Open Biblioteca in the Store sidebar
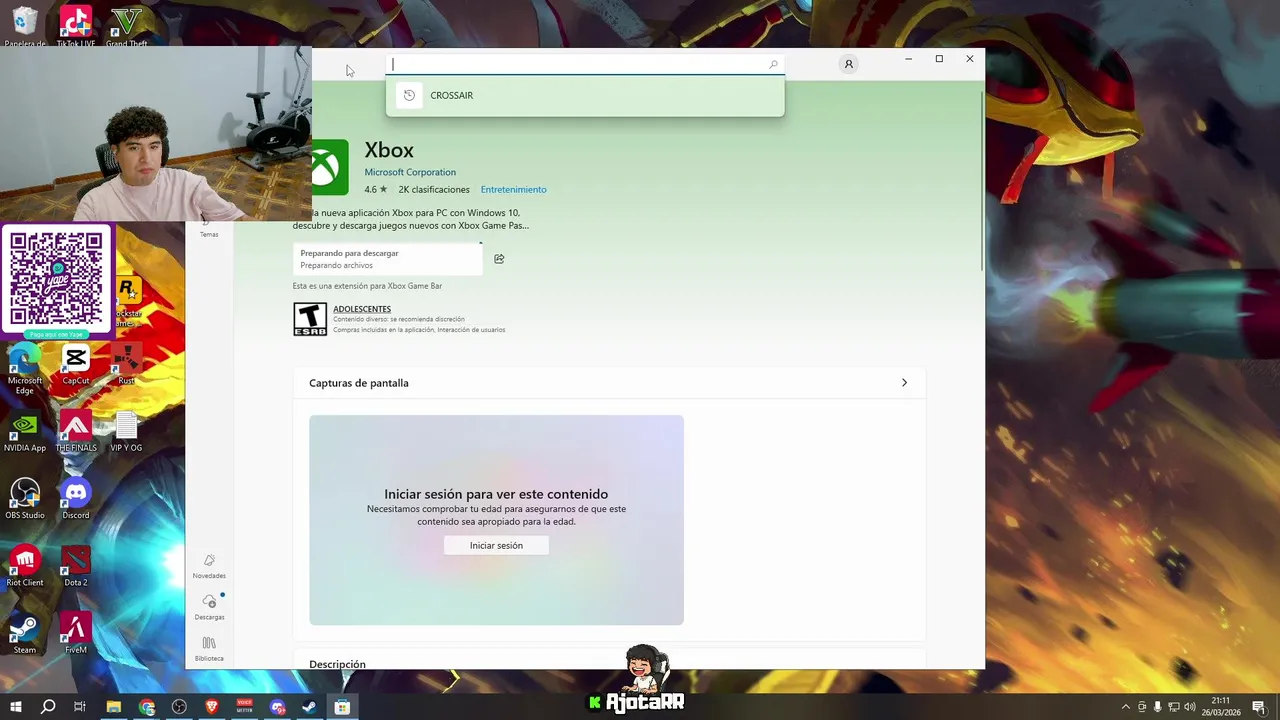The height and width of the screenshot is (720, 1280). point(209,649)
